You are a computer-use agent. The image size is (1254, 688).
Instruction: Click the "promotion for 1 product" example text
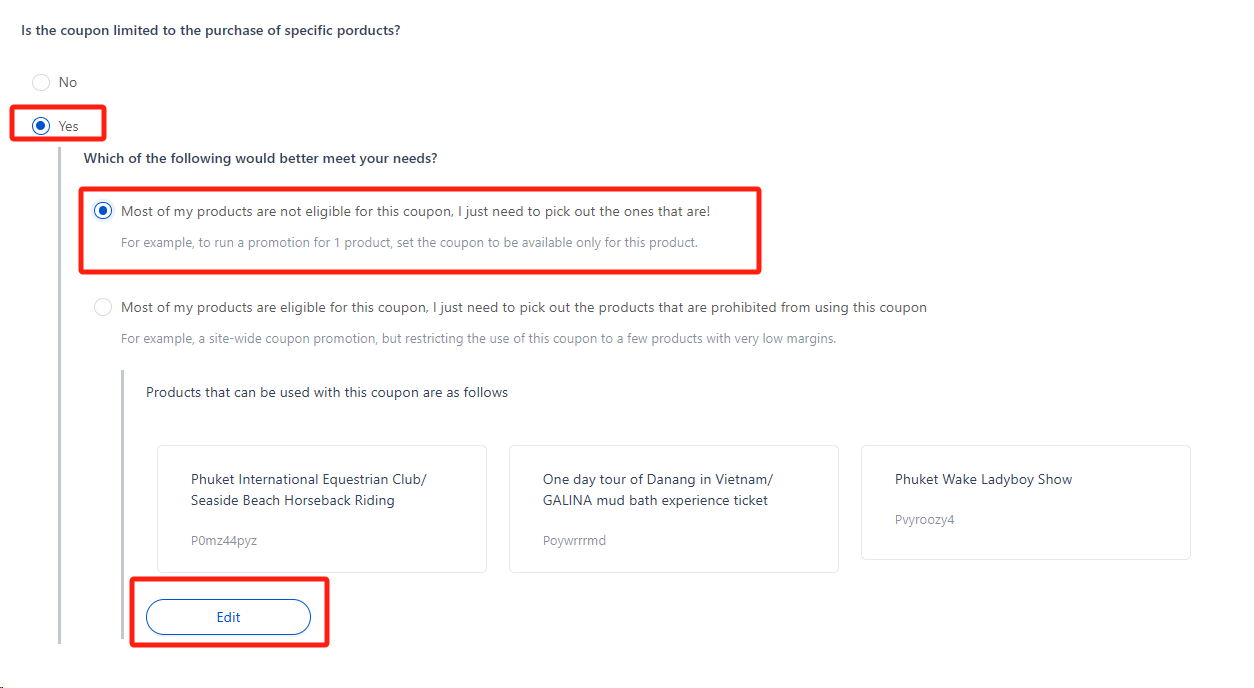[409, 242]
